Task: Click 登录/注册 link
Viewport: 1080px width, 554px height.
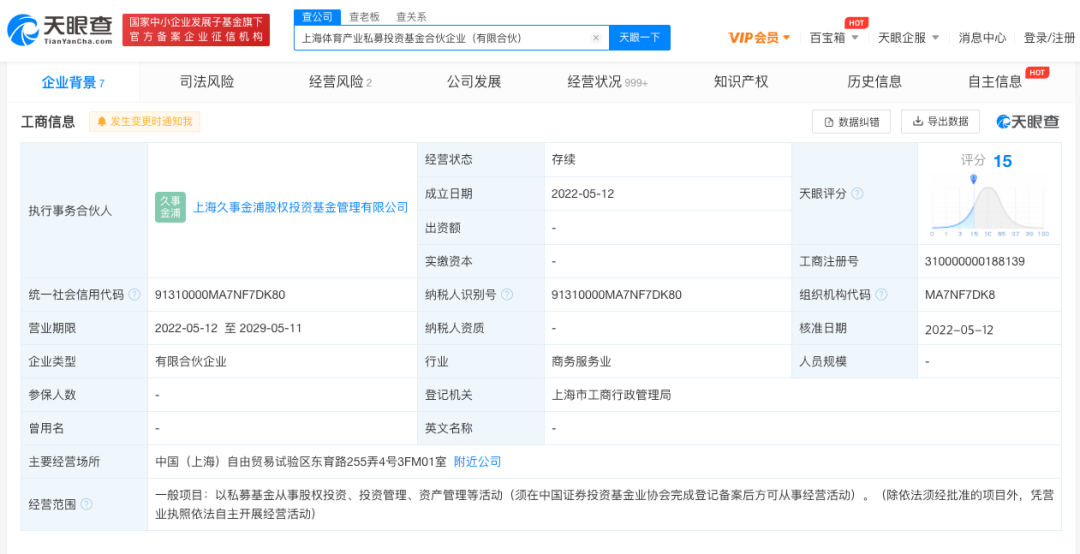Action: (x=1048, y=38)
